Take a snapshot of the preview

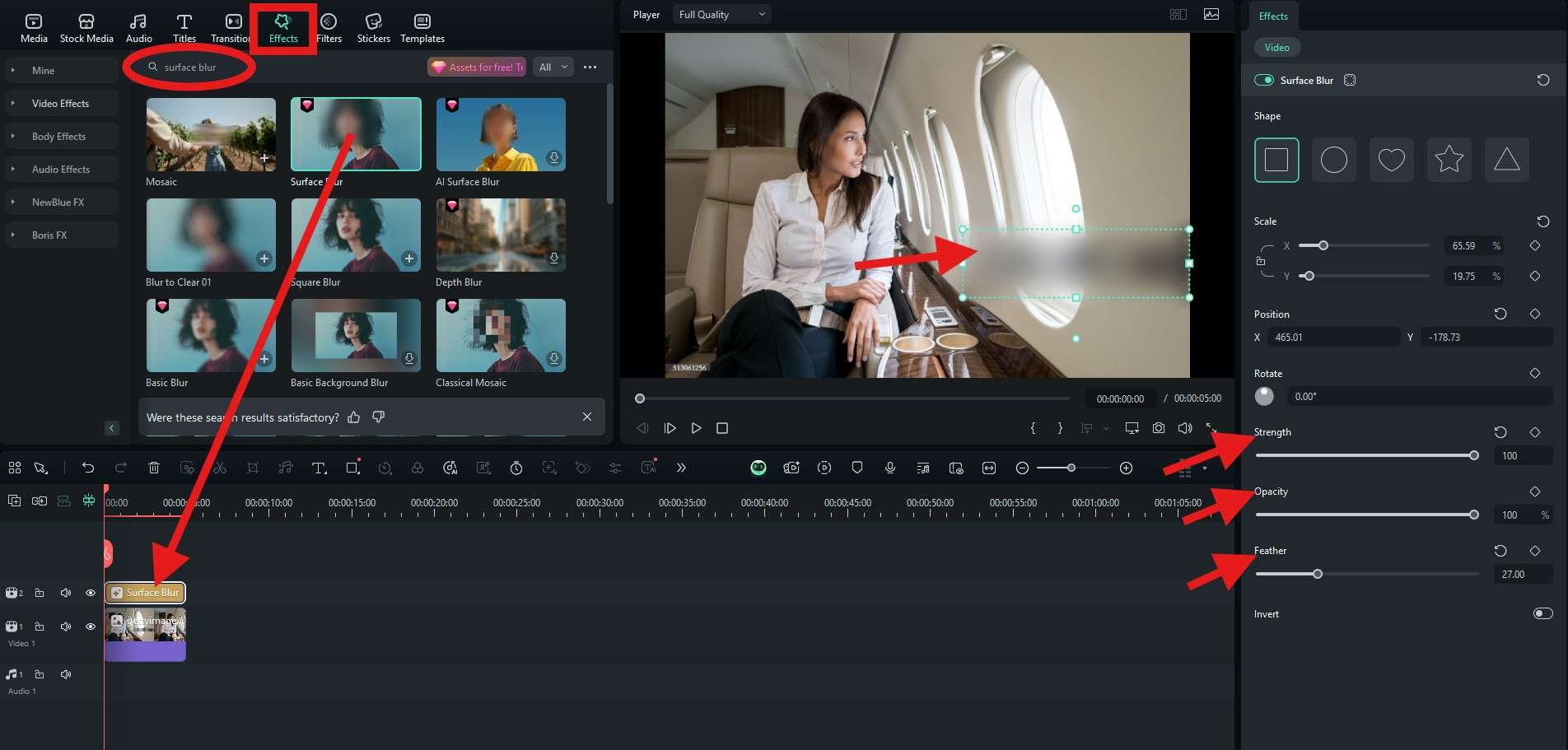(x=1159, y=428)
